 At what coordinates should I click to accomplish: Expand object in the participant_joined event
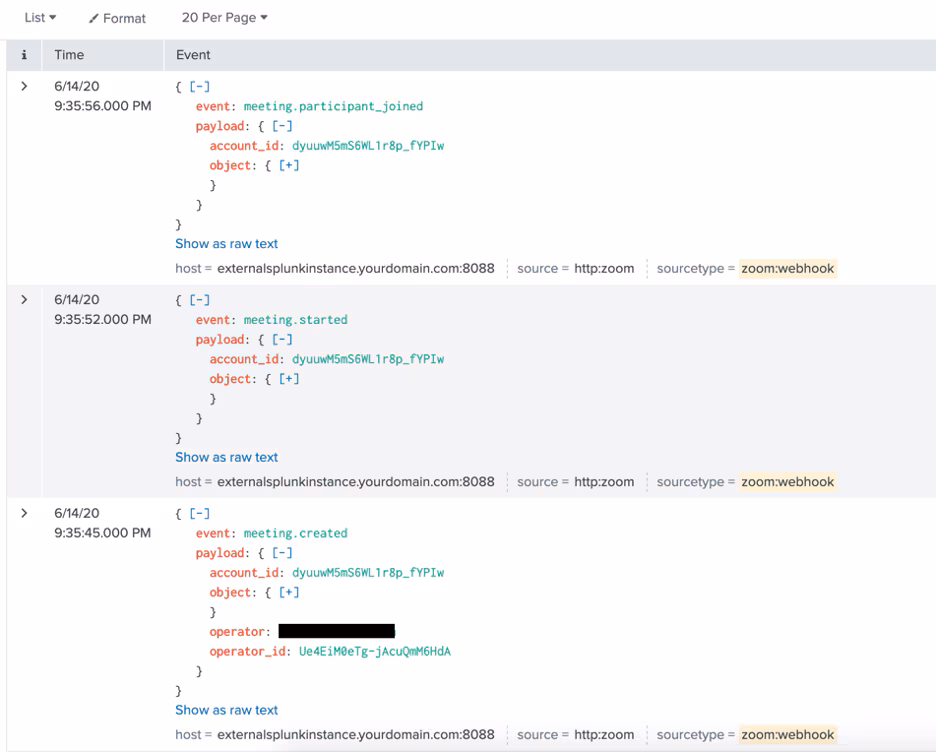[289, 165]
